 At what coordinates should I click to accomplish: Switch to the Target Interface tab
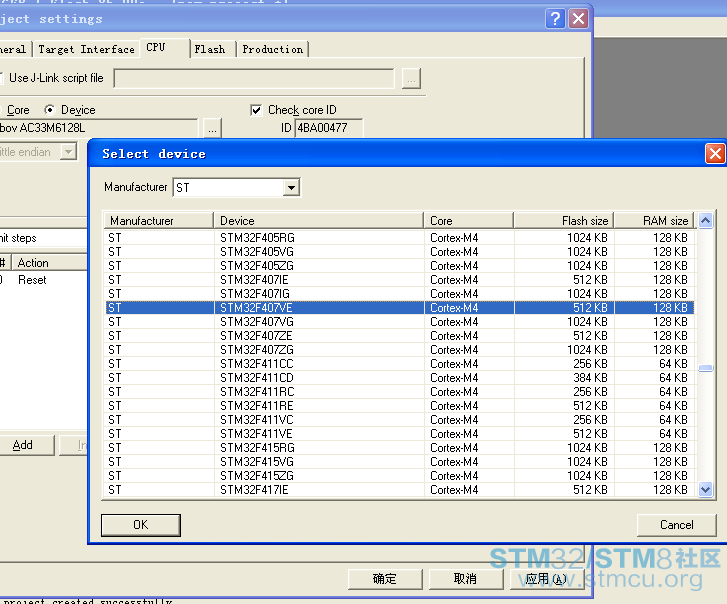(x=86, y=49)
